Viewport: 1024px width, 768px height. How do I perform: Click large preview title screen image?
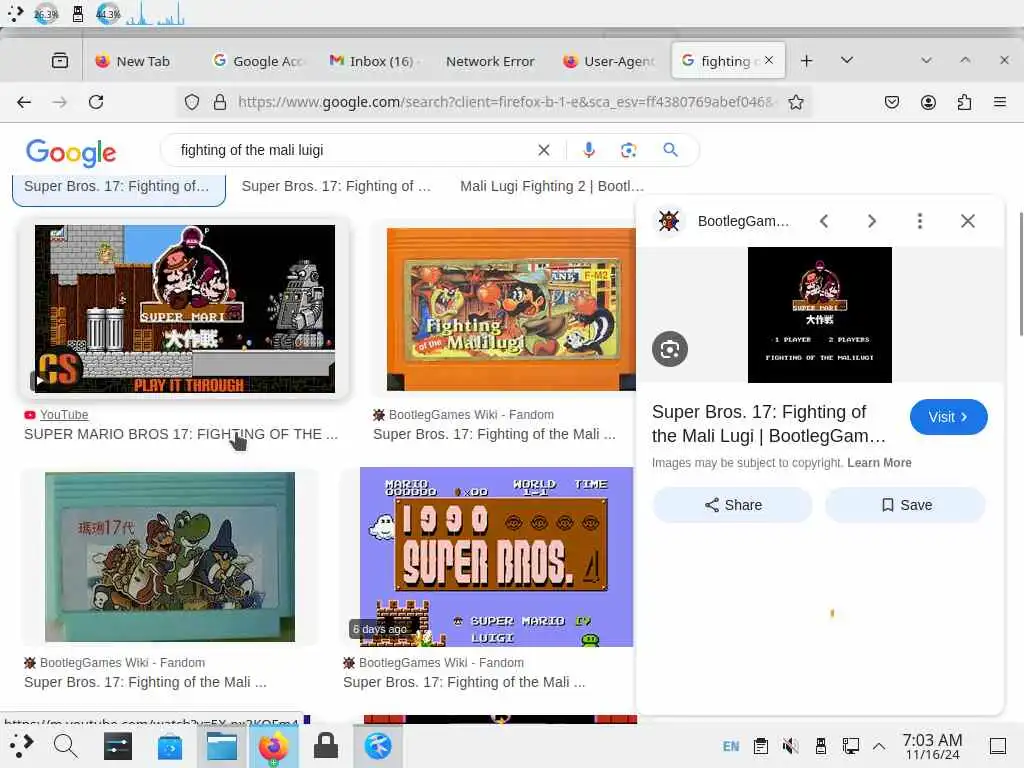click(820, 315)
